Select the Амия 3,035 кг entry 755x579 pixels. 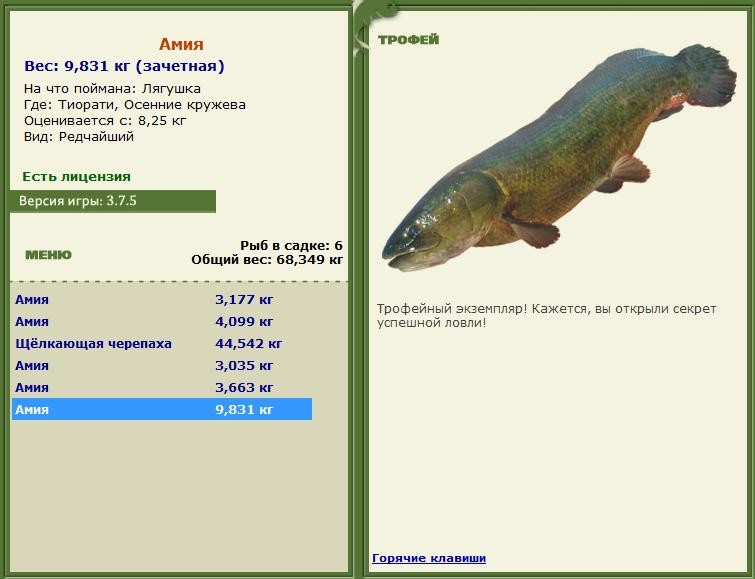pyautogui.click(x=162, y=366)
